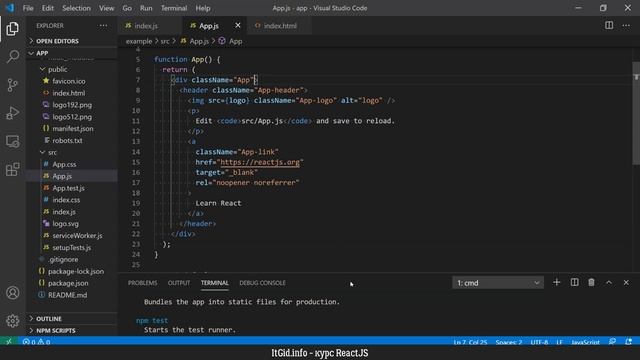Open logo.svg in file explorer
The image size is (640, 360).
(x=65, y=224)
